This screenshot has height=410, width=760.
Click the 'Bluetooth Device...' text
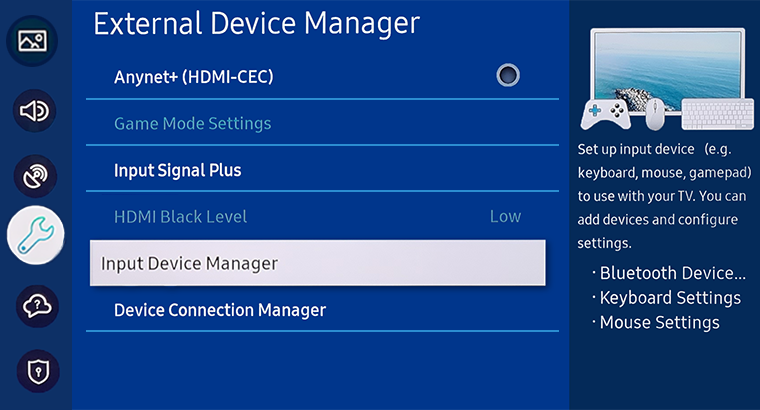673,273
